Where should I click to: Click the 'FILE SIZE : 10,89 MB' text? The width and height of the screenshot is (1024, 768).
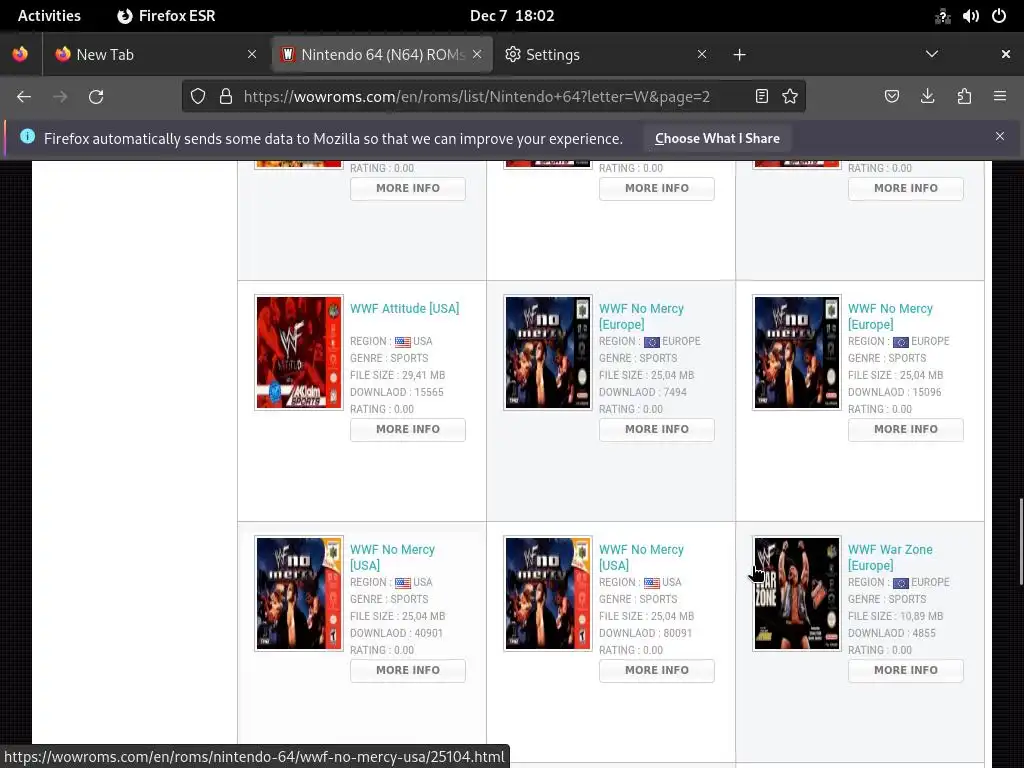pyautogui.click(x=895, y=616)
